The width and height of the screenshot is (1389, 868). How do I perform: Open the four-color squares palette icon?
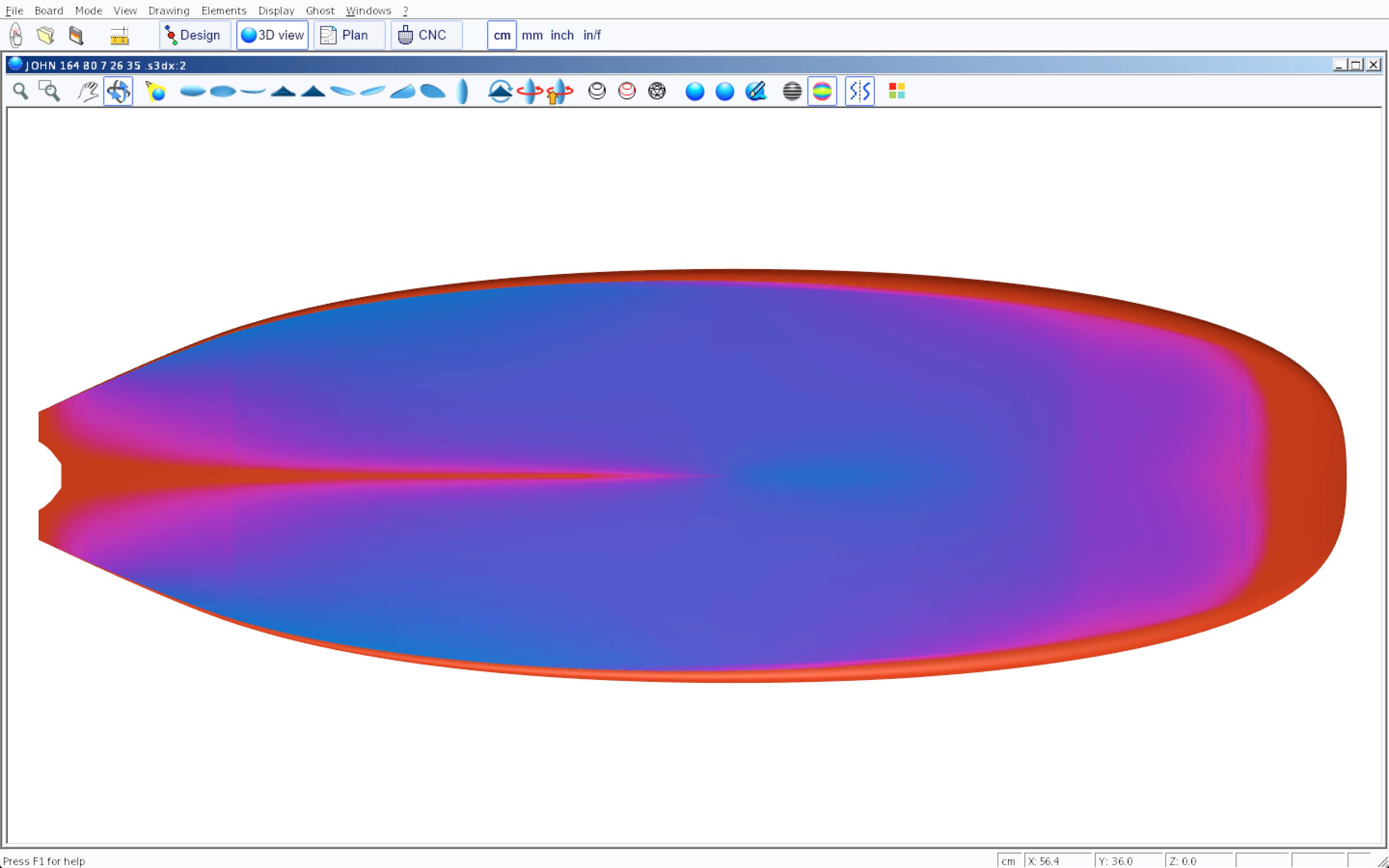tap(897, 91)
